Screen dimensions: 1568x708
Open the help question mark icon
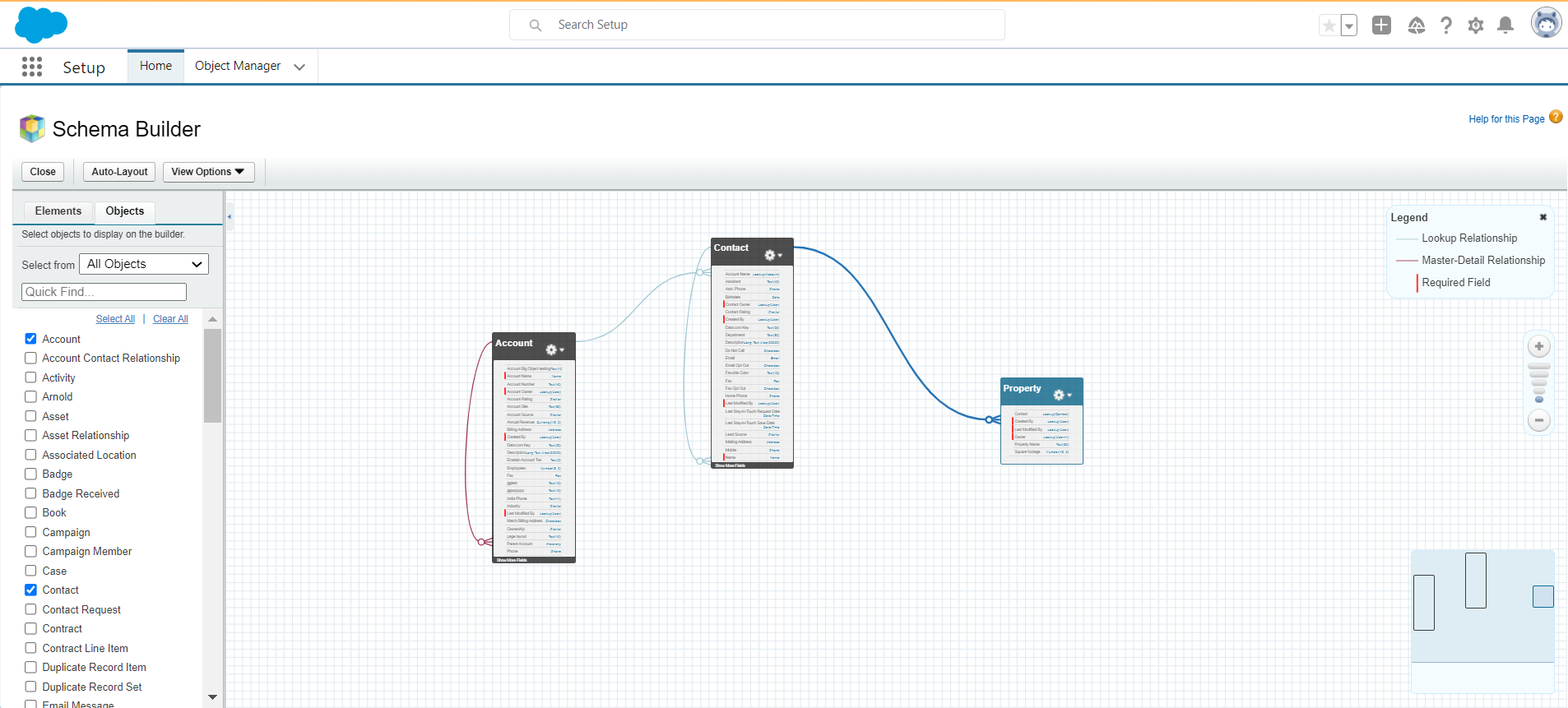[1446, 25]
